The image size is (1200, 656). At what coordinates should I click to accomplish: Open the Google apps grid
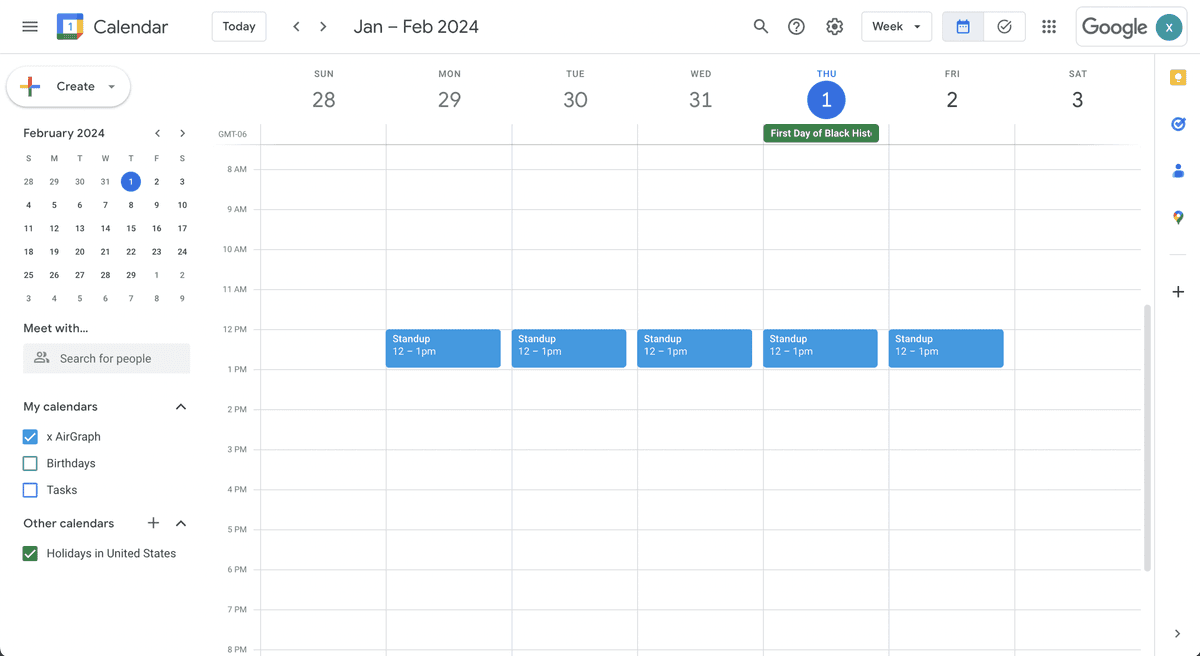[x=1049, y=27]
